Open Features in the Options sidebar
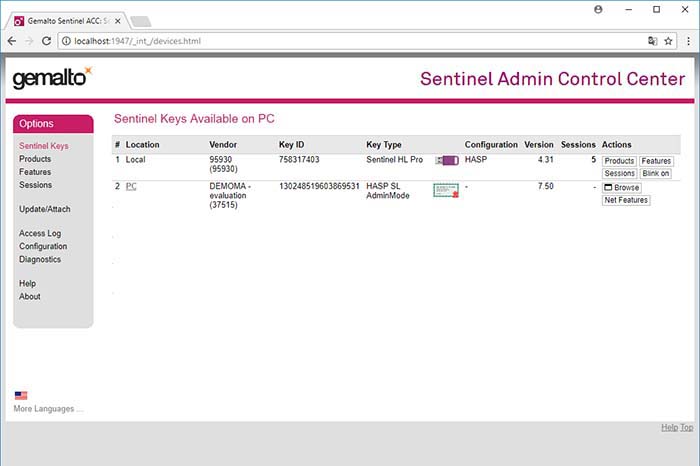Image resolution: width=700 pixels, height=466 pixels. point(35,172)
